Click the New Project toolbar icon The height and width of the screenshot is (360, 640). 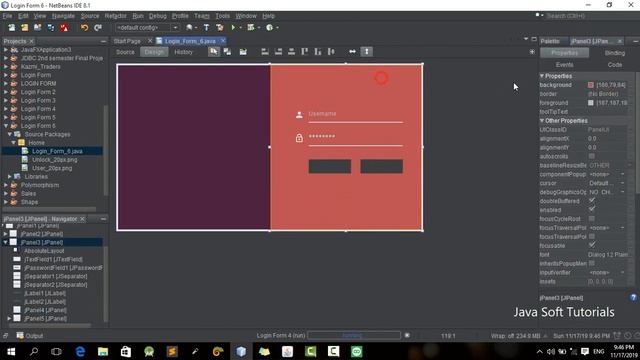[x=24, y=27]
